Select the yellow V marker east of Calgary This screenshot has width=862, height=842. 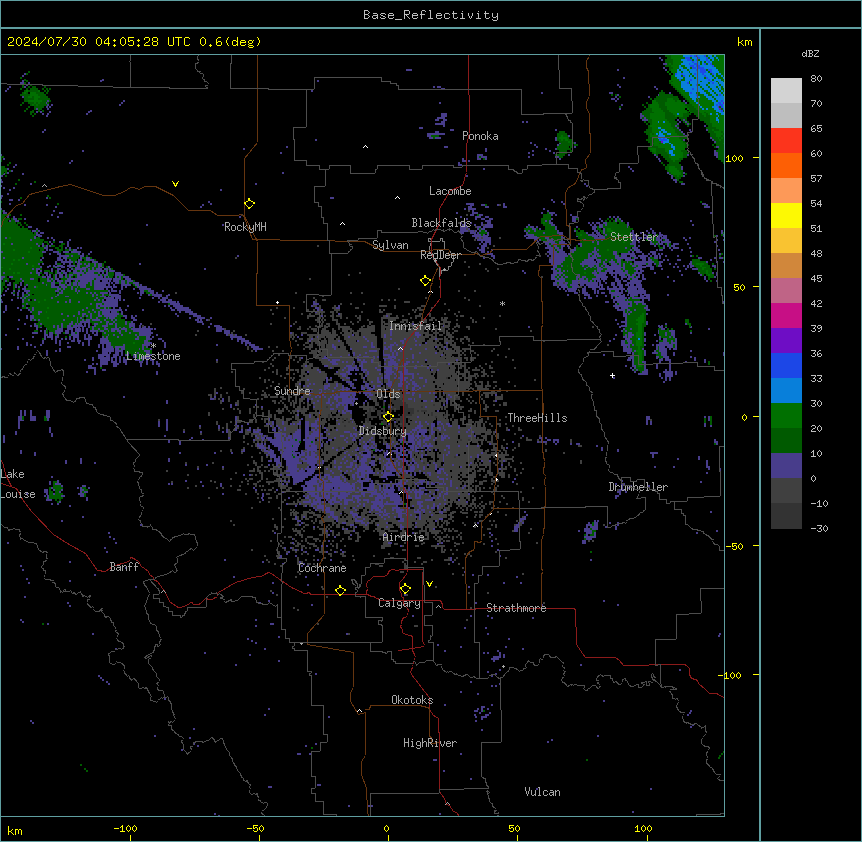pyautogui.click(x=429, y=584)
